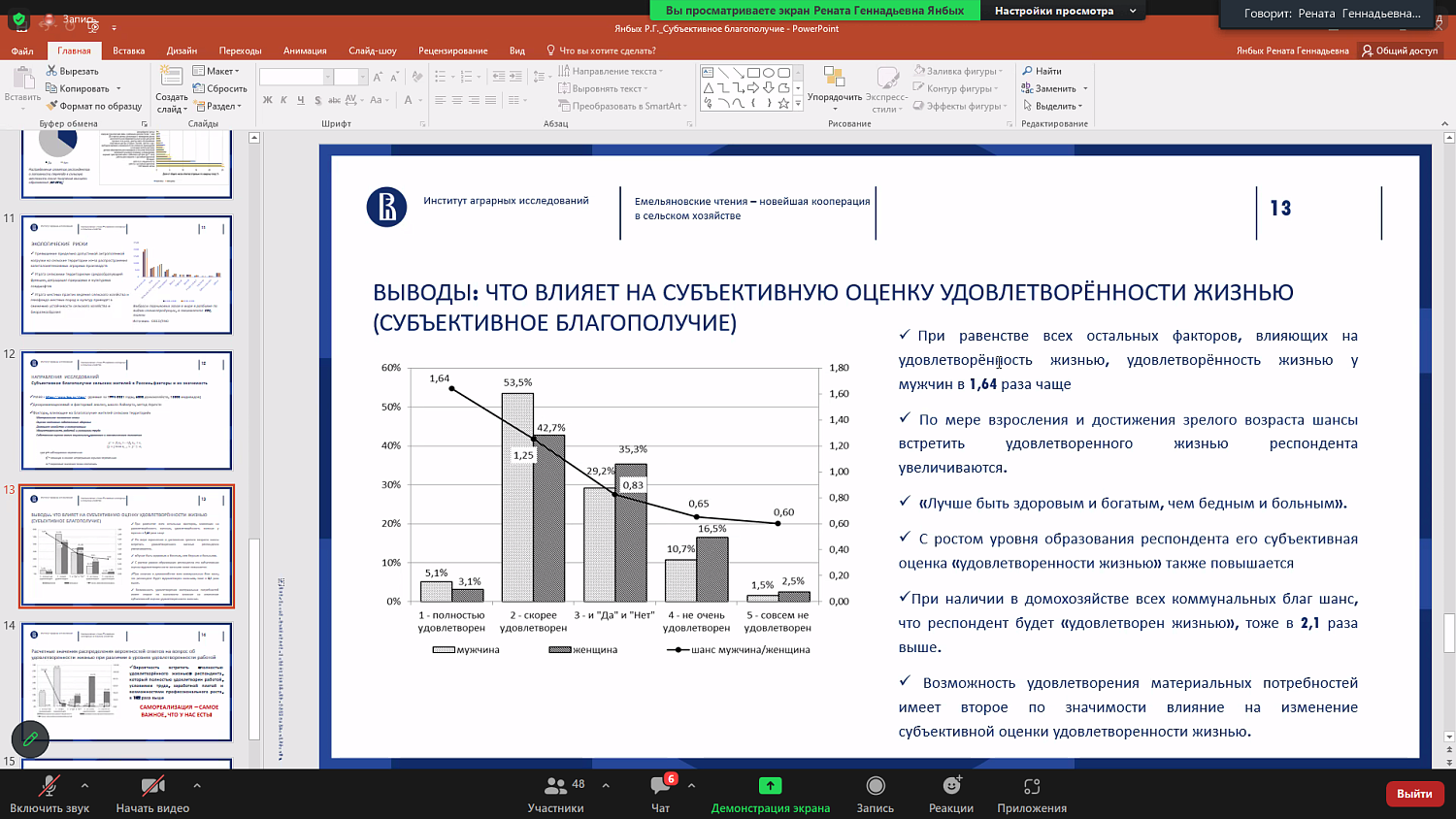Apply strikethrough with the abc icon
The width and height of the screenshot is (1456, 819).
[x=335, y=99]
